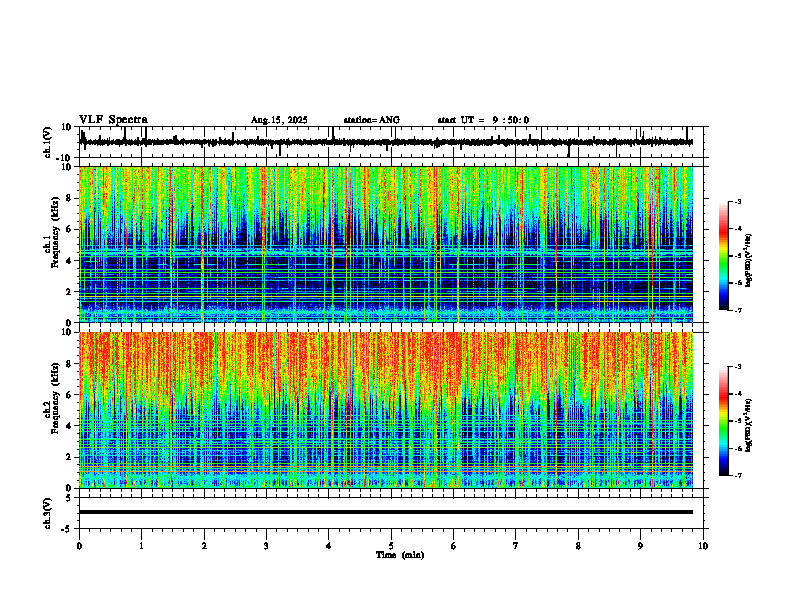Click the 'station=ANG' header text
The width and height of the screenshot is (792, 612).
[371, 120]
